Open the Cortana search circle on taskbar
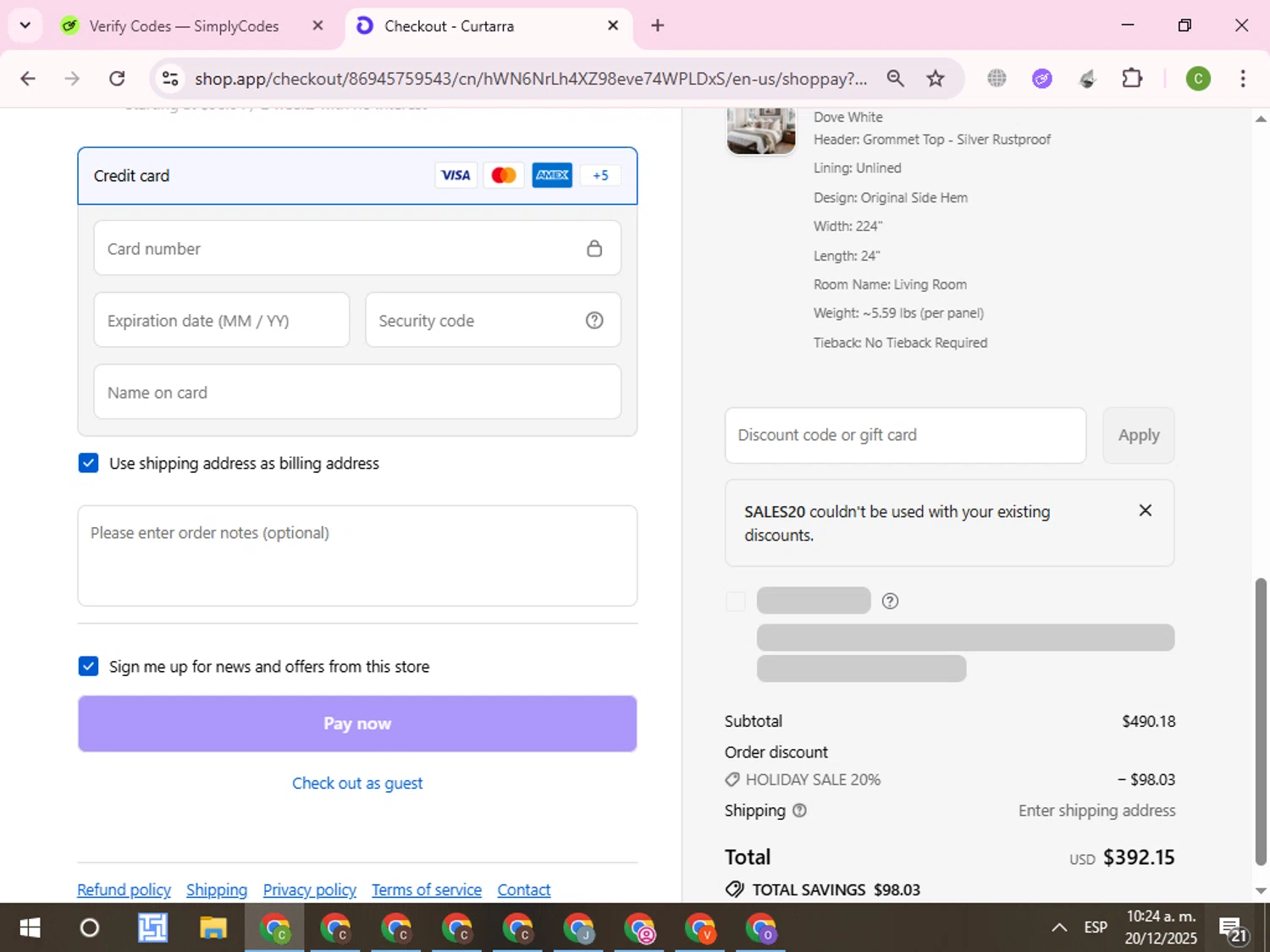Image resolution: width=1270 pixels, height=952 pixels. (90, 928)
